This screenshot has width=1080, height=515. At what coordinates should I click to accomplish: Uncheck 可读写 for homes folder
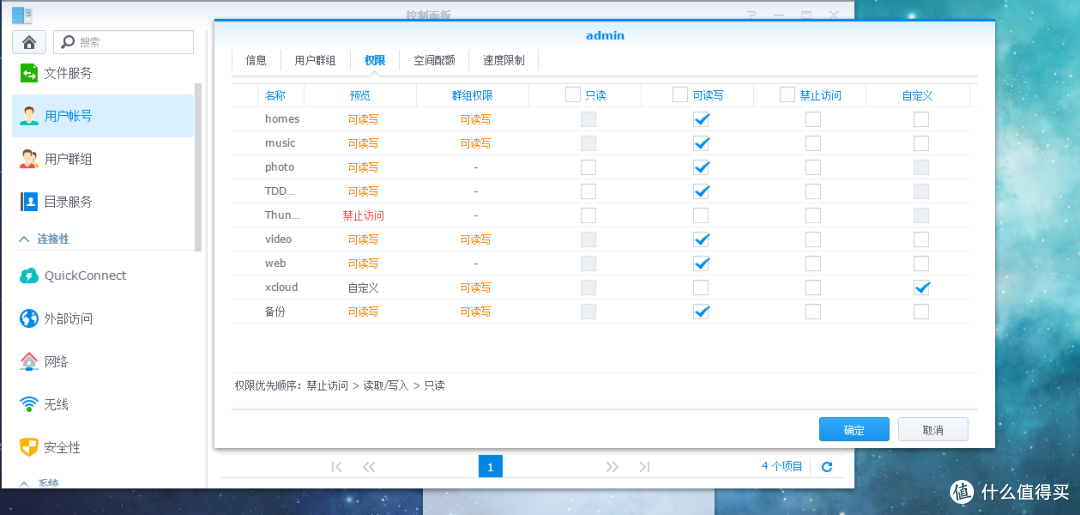coord(701,120)
